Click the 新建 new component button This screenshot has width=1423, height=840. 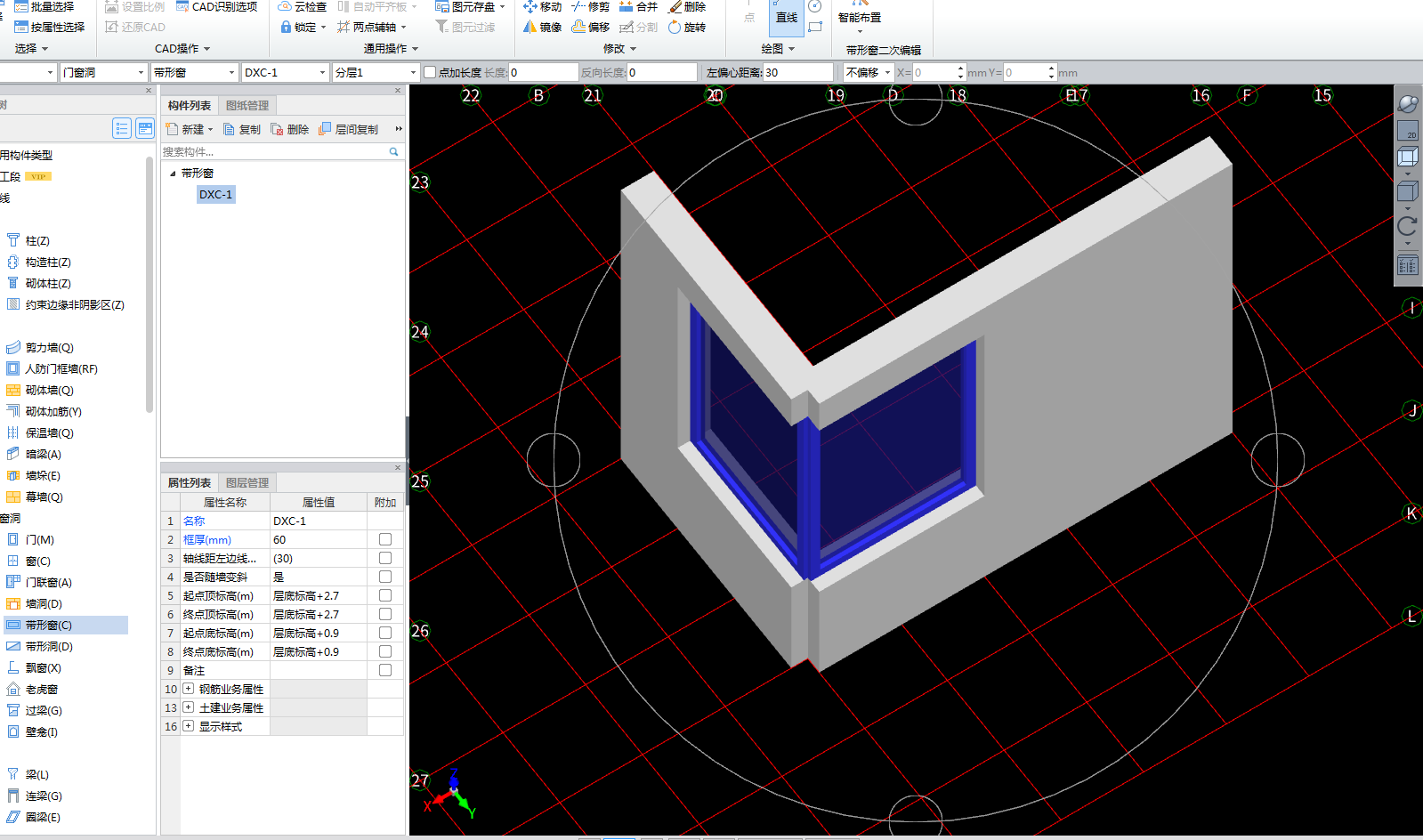190,129
